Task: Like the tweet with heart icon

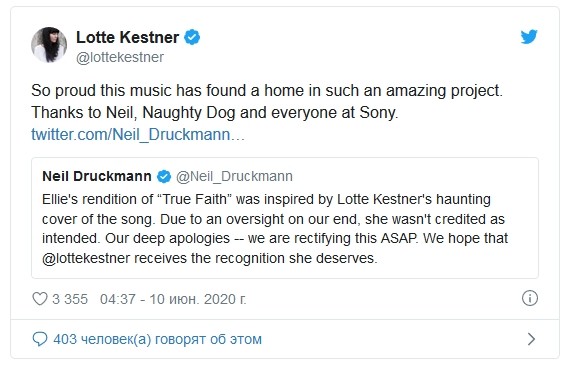Action: pos(40,299)
